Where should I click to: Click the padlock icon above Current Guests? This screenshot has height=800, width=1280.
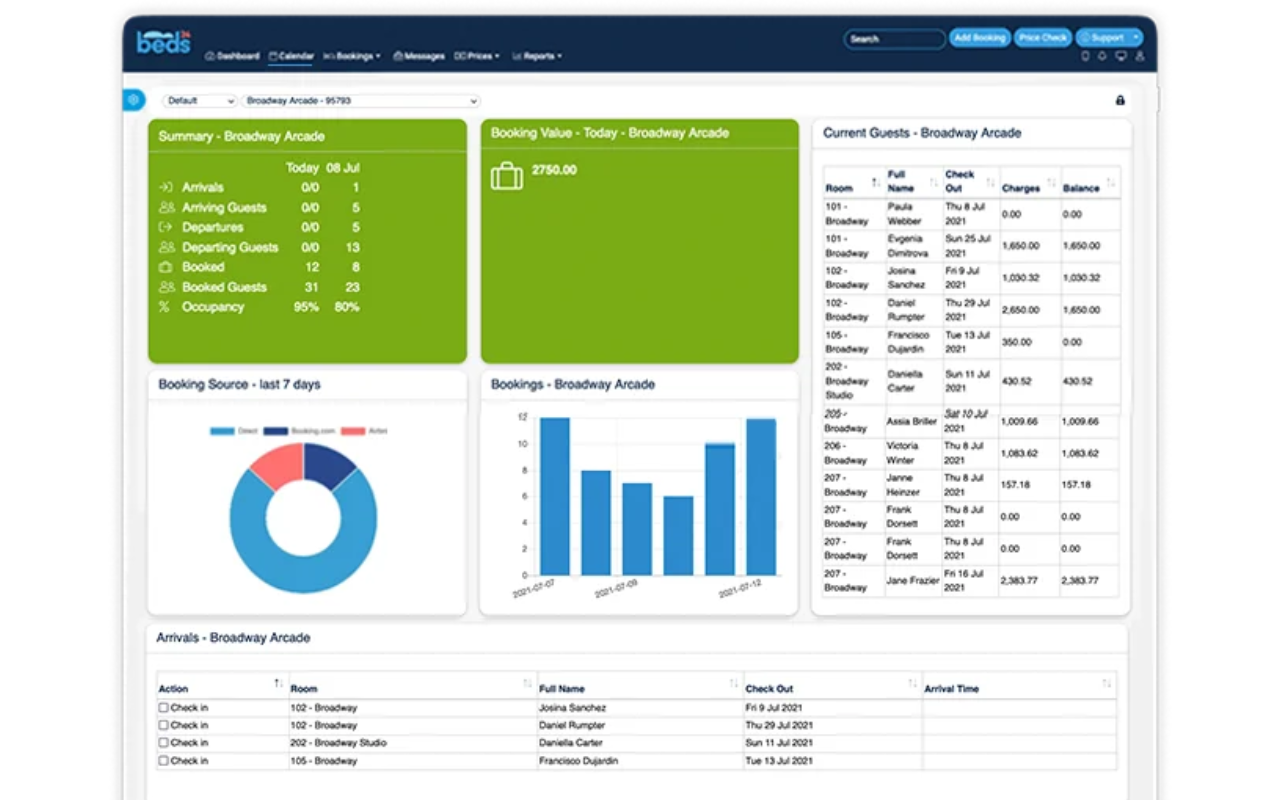tap(1120, 100)
